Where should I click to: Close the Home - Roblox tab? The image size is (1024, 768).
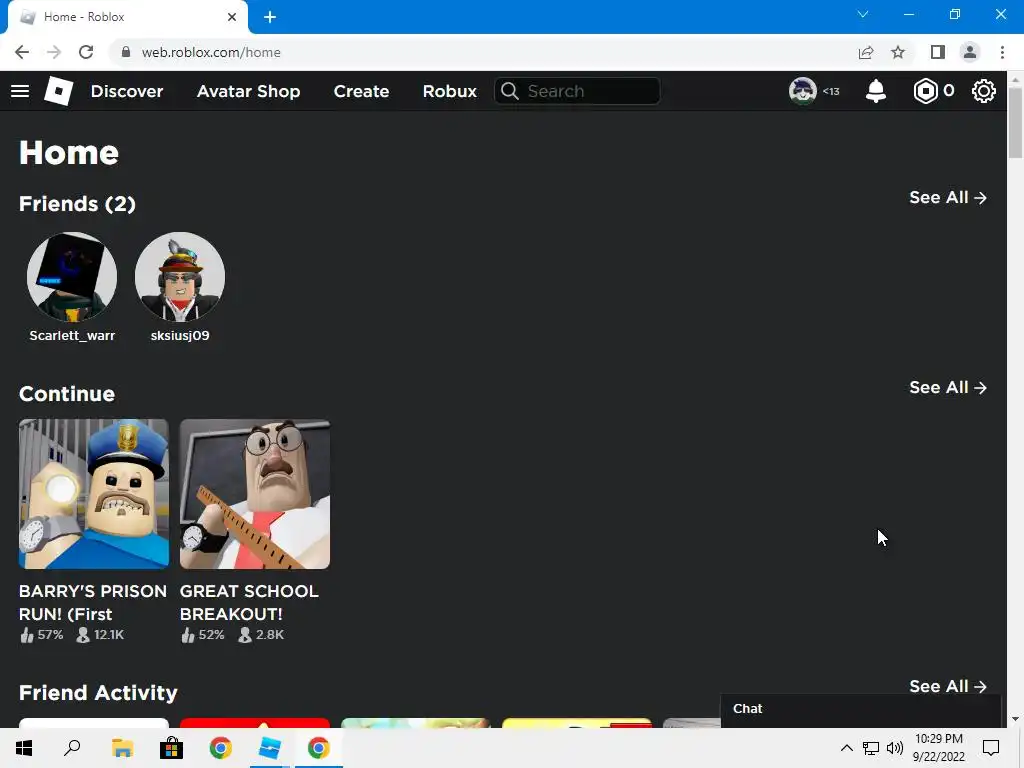[x=232, y=17]
